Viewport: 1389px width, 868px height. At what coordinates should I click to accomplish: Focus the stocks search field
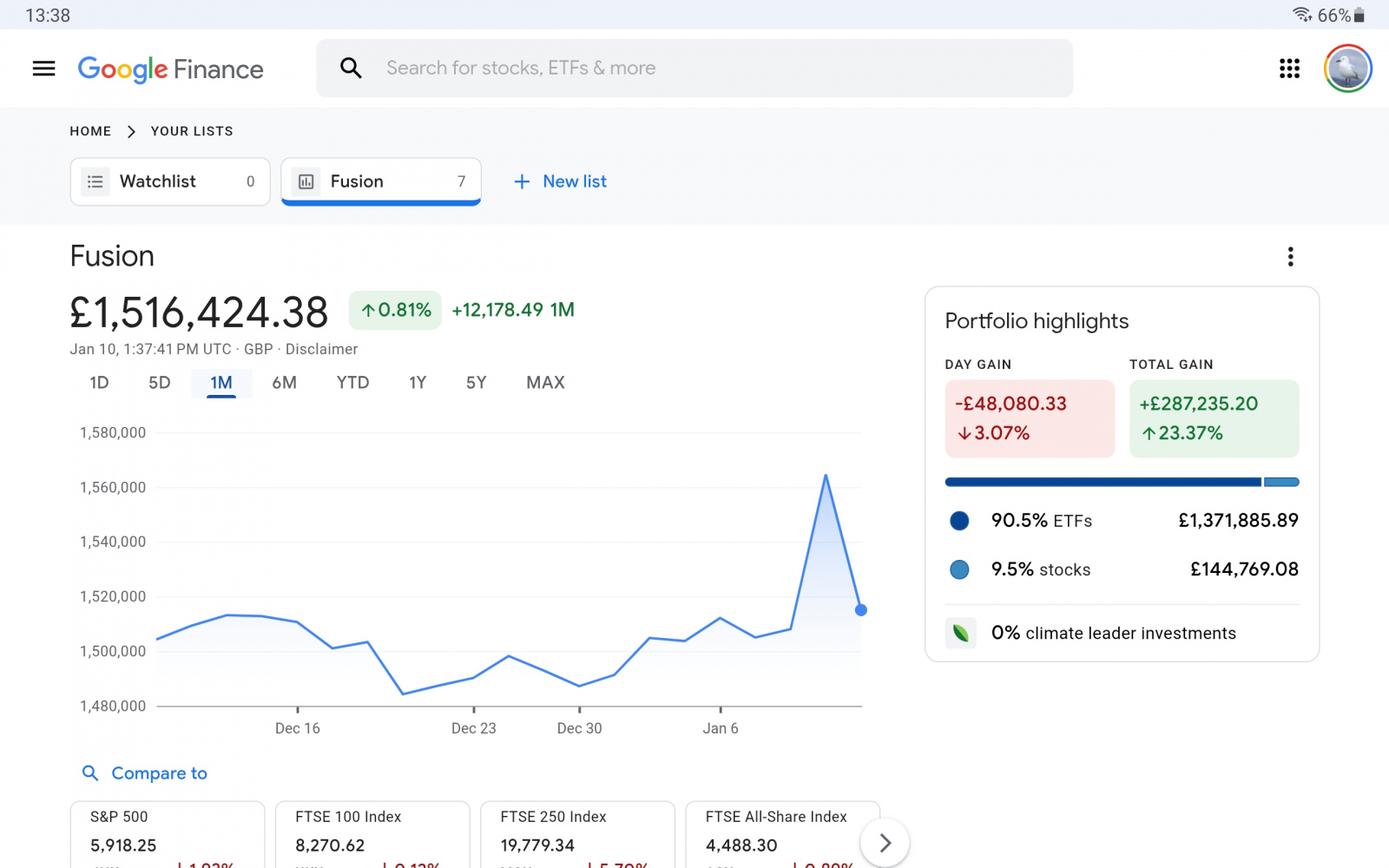(x=694, y=68)
